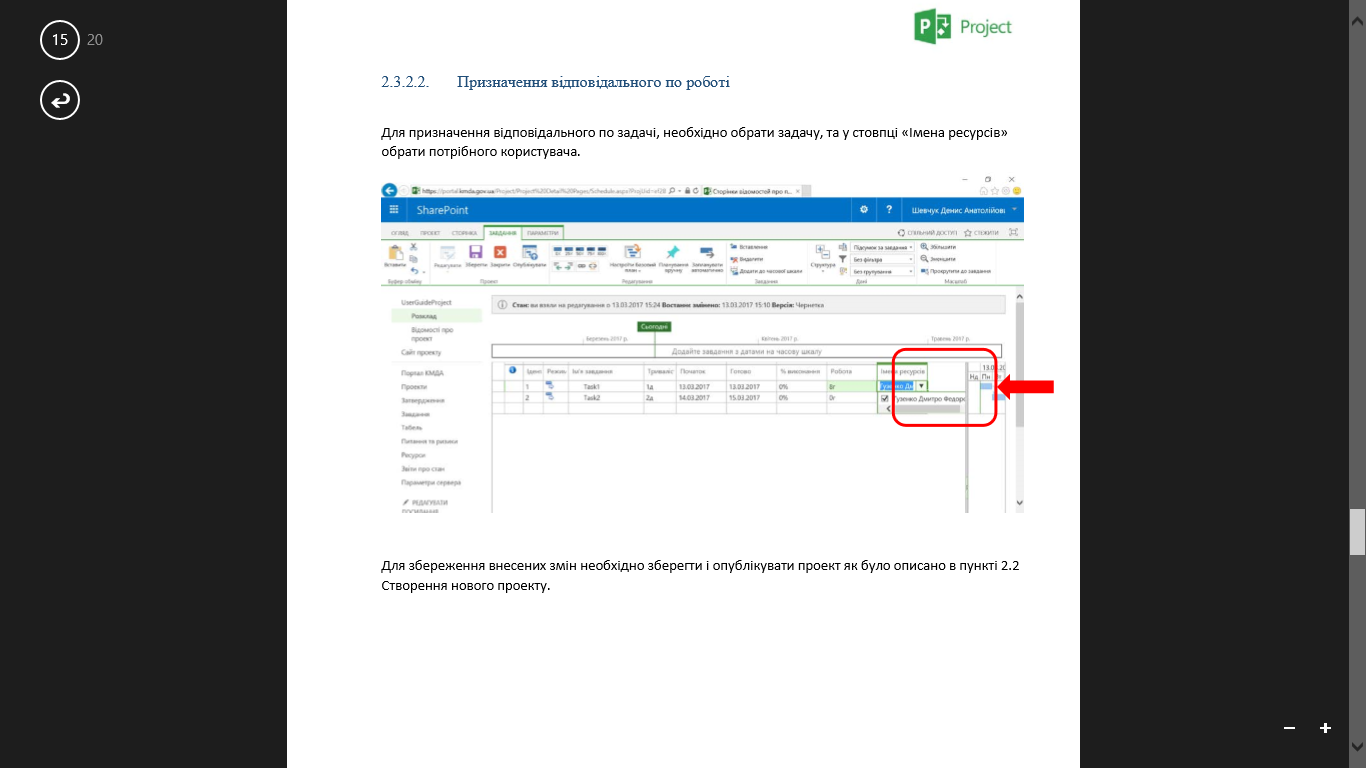
Task: Click the document's vertical scrollbar thumb
Action: pos(1357,531)
